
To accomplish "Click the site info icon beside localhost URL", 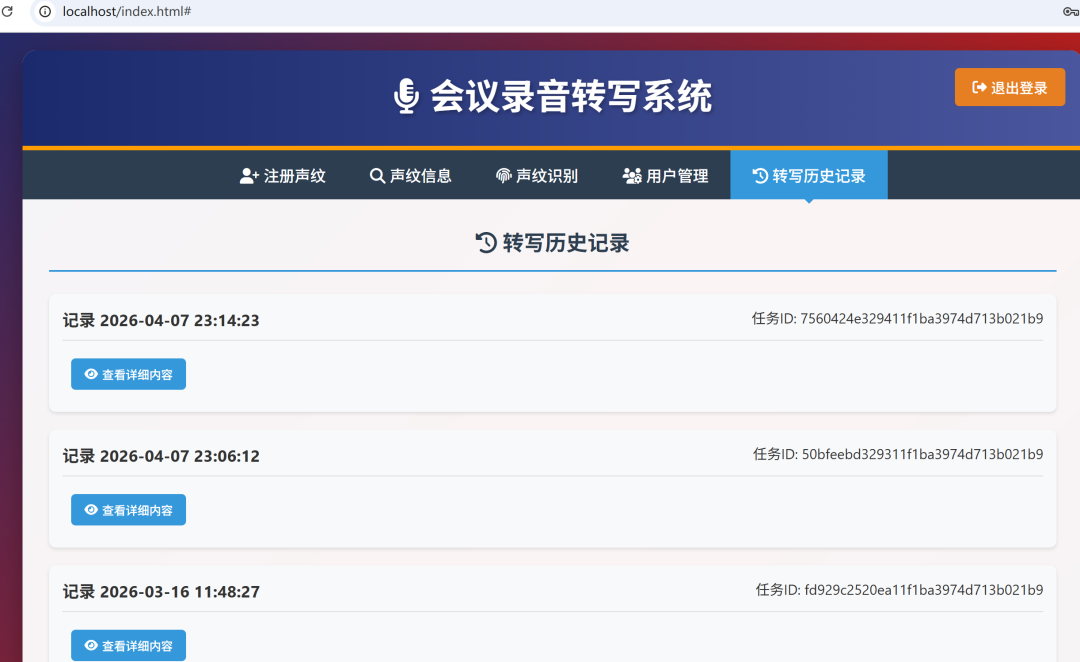I will [45, 12].
